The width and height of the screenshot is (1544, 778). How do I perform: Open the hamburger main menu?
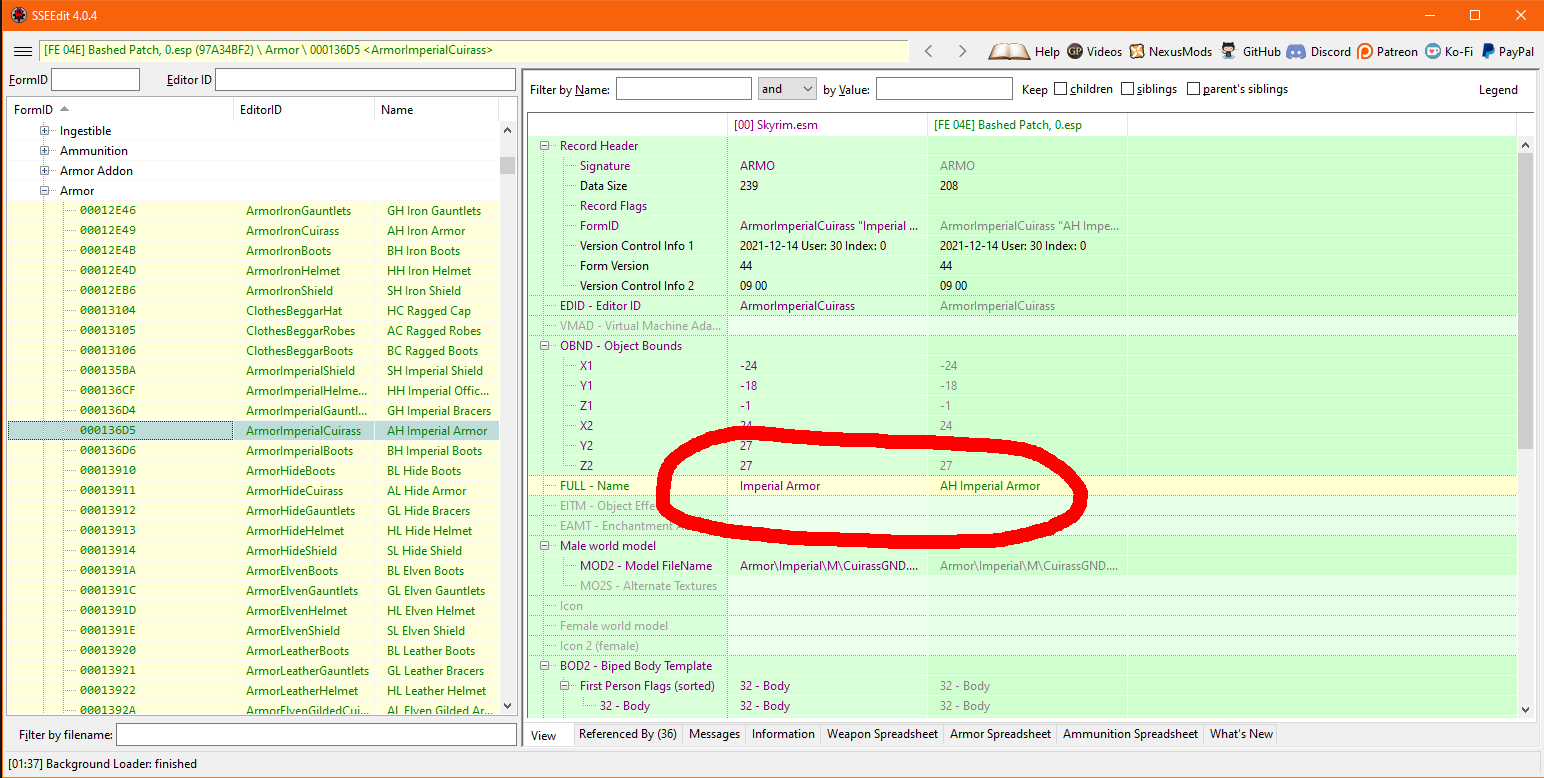tap(22, 51)
